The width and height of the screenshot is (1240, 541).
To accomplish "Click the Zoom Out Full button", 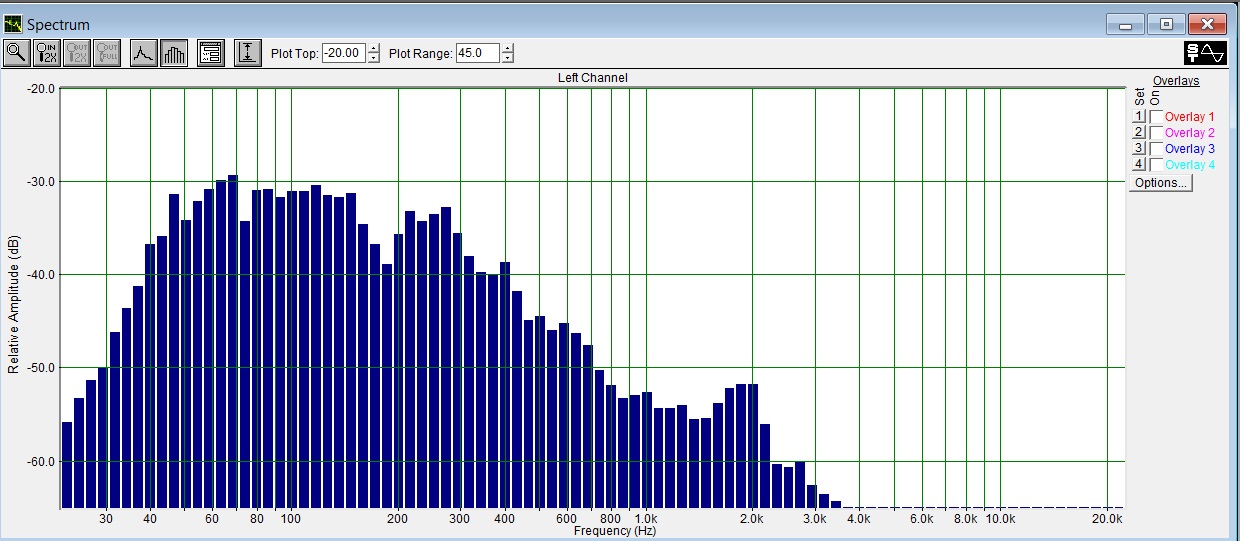I will (x=106, y=53).
